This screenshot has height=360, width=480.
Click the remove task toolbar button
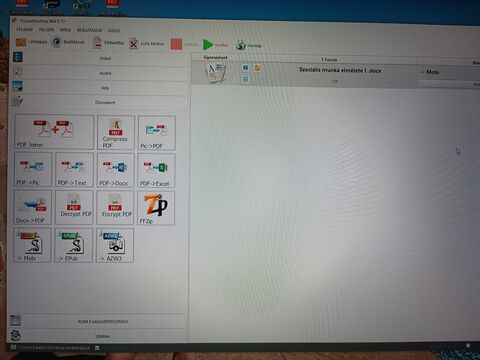(108, 43)
